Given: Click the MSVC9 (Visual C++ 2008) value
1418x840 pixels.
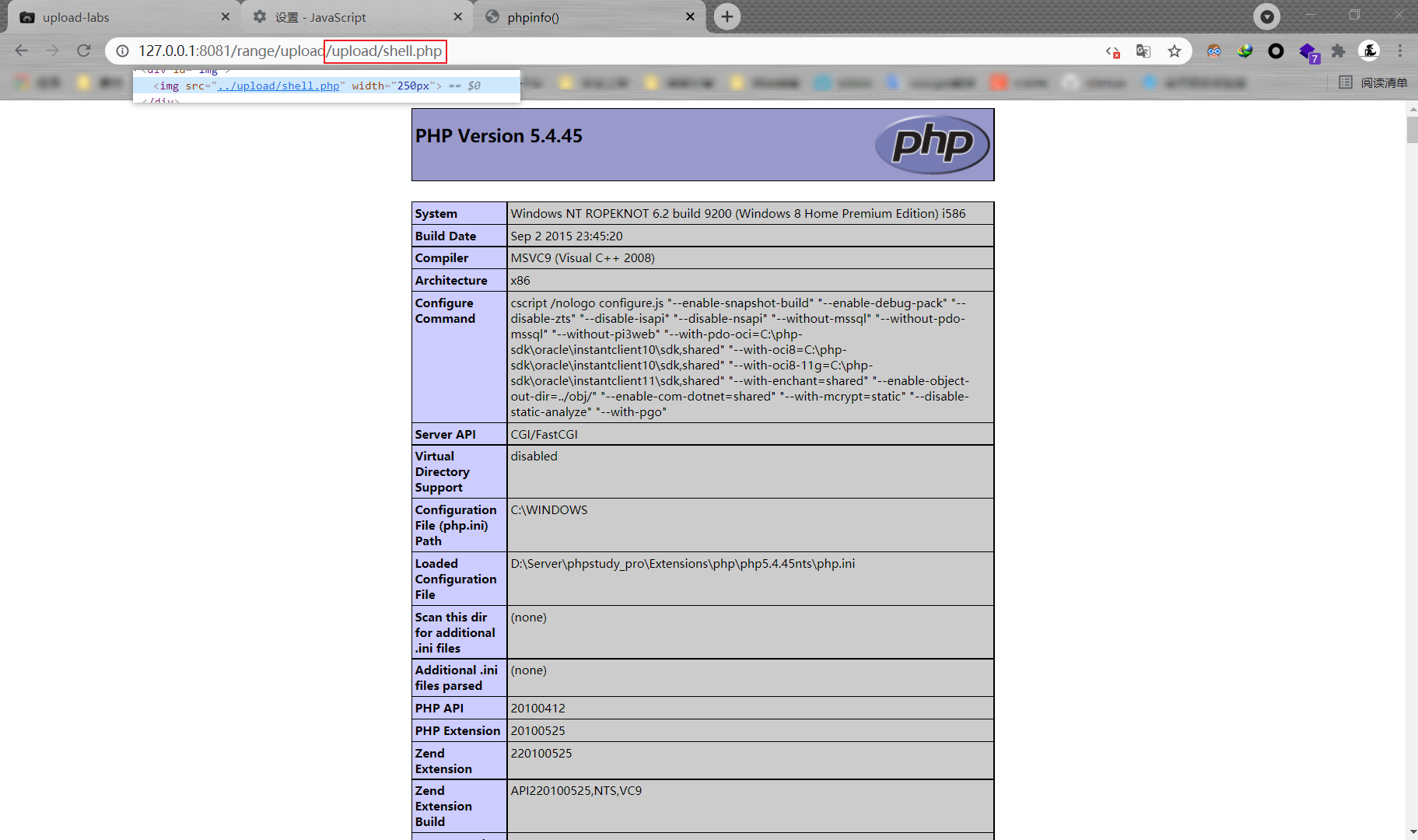Looking at the screenshot, I should tap(583, 258).
